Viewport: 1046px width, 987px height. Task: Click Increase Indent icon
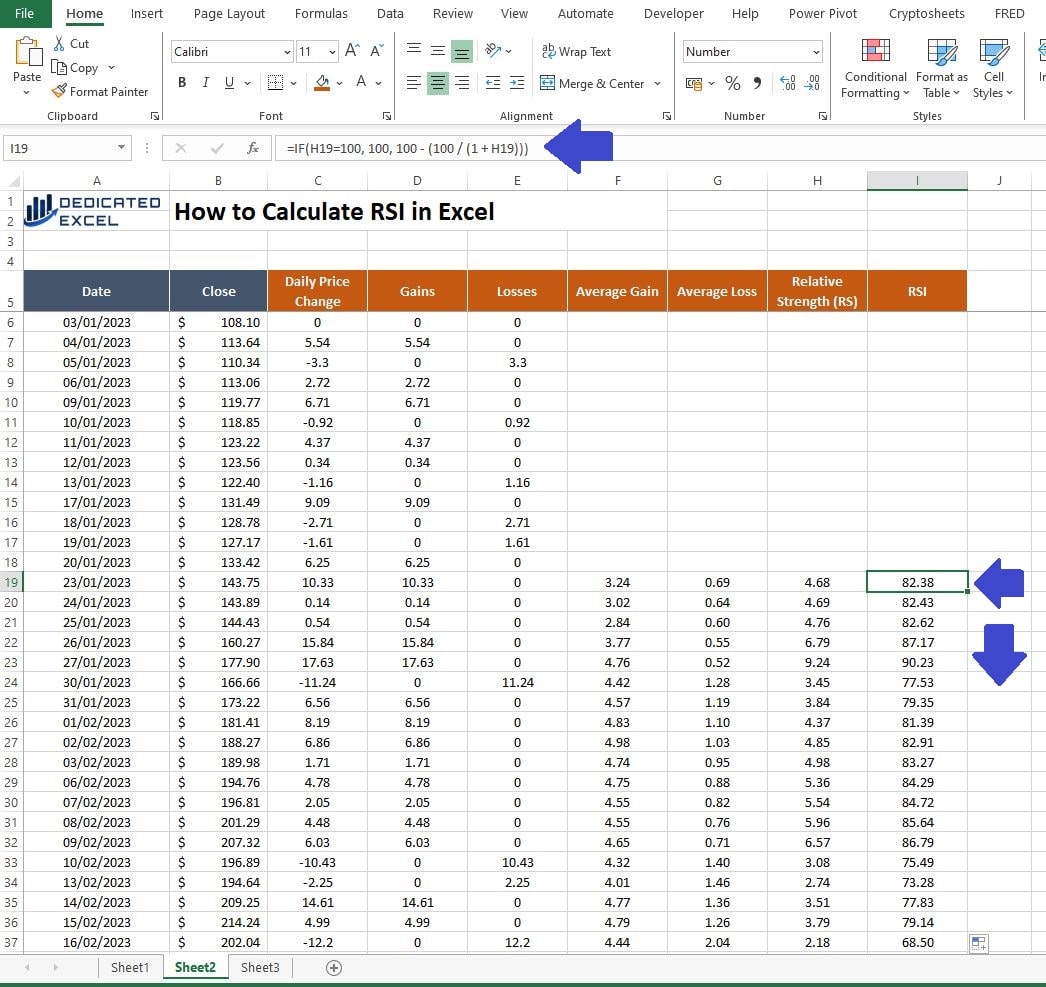tap(517, 83)
